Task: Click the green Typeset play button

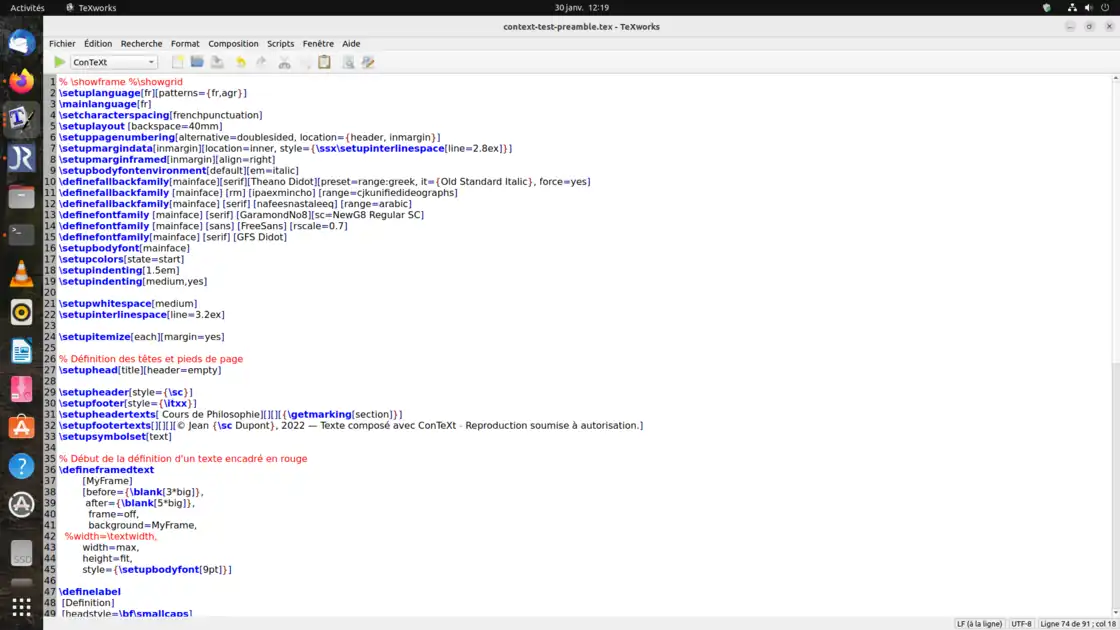Action: click(x=60, y=62)
